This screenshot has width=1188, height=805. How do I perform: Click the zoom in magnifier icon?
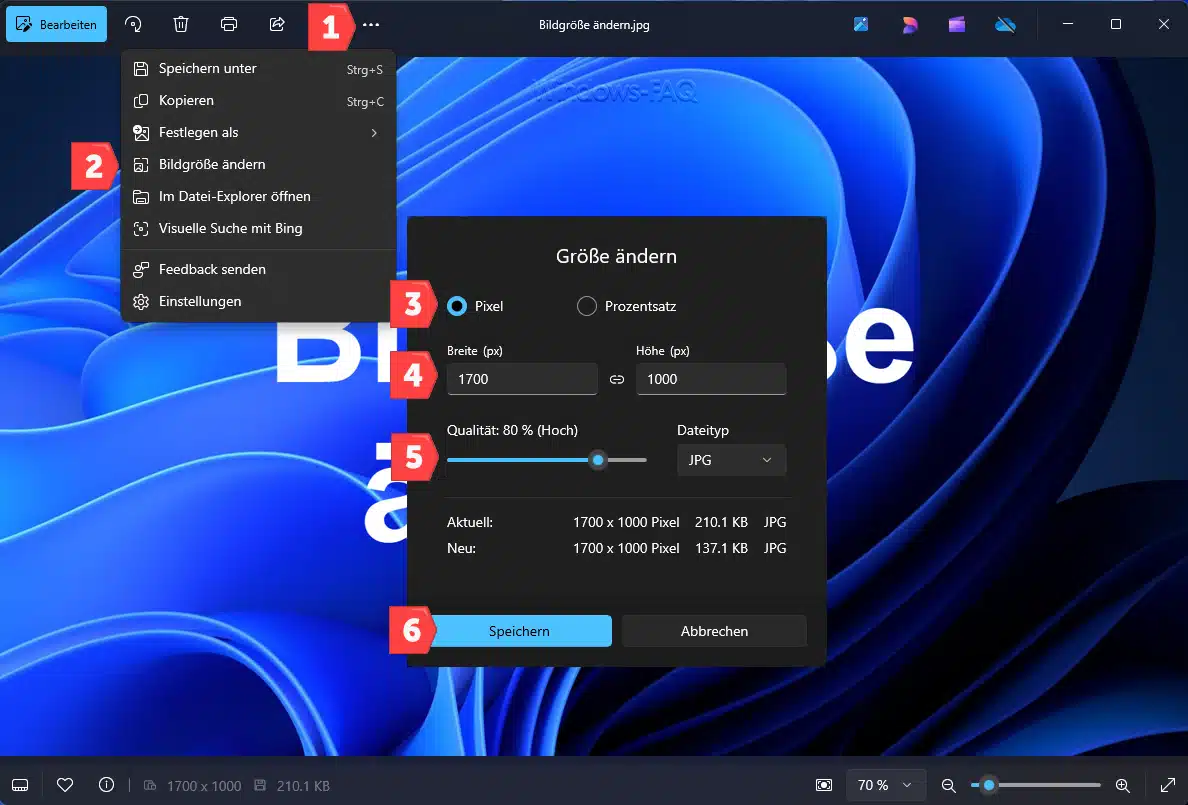1122,785
